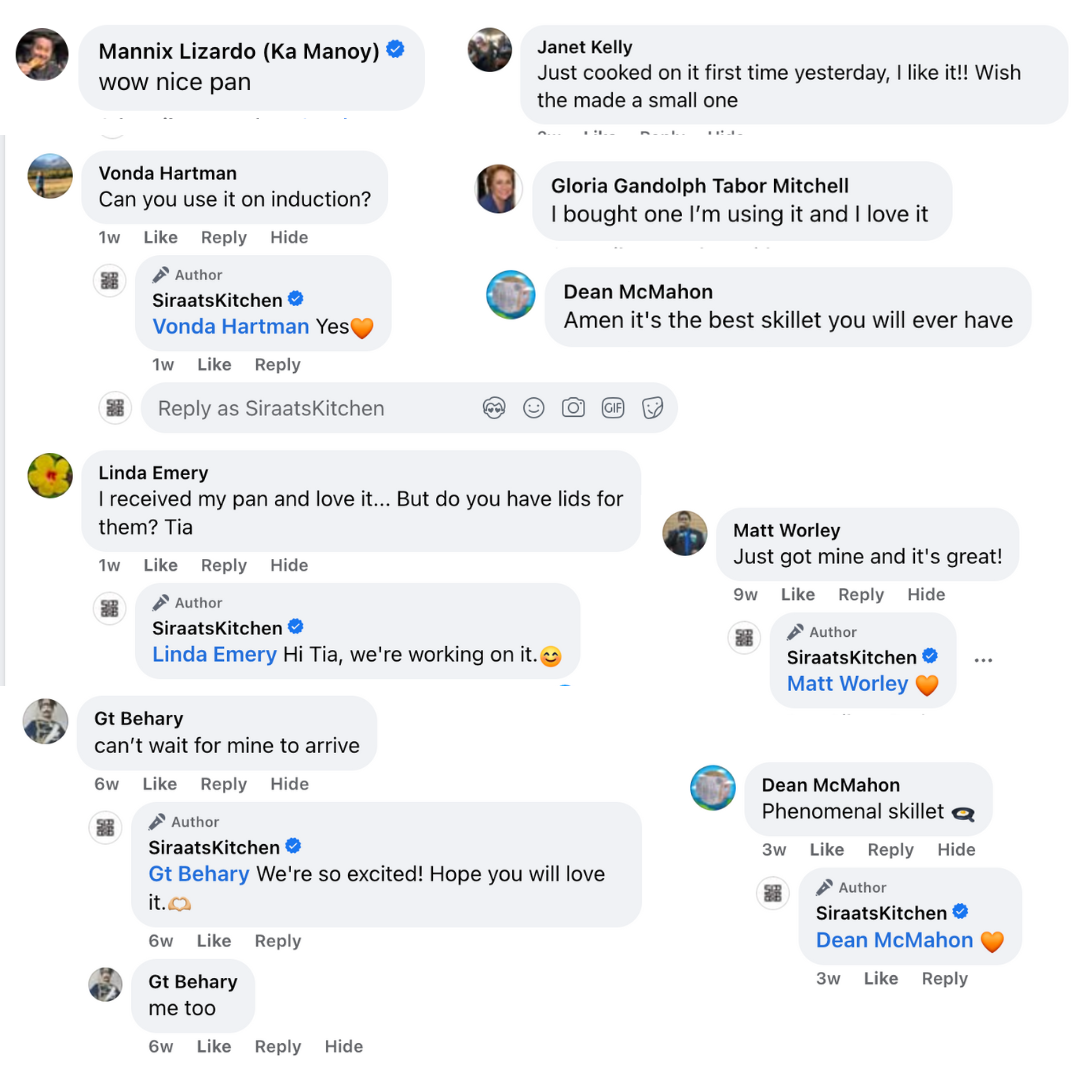1080x1080 pixels.
Task: Click the GIF icon in reply box
Action: [613, 408]
